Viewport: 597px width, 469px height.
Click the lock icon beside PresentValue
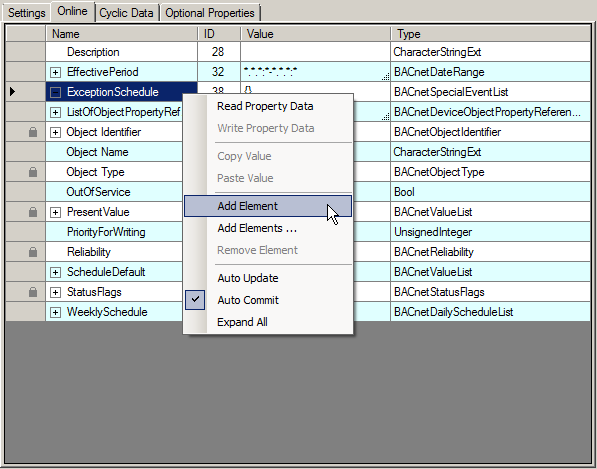33,212
